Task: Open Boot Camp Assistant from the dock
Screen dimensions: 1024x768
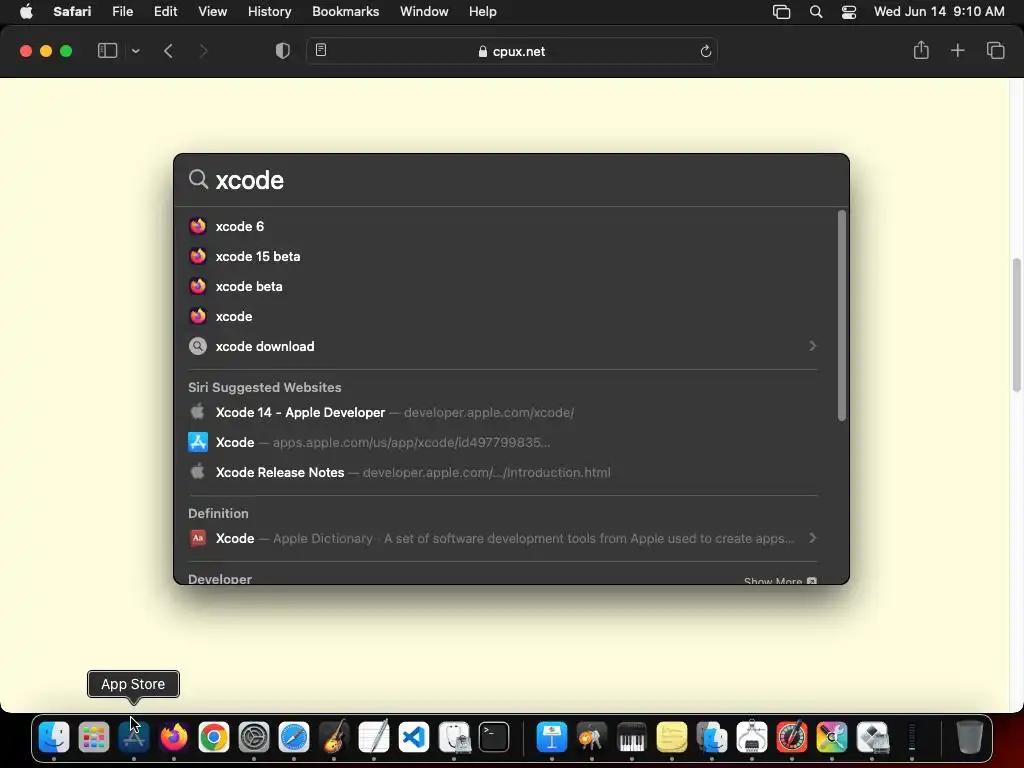Action: click(872, 737)
